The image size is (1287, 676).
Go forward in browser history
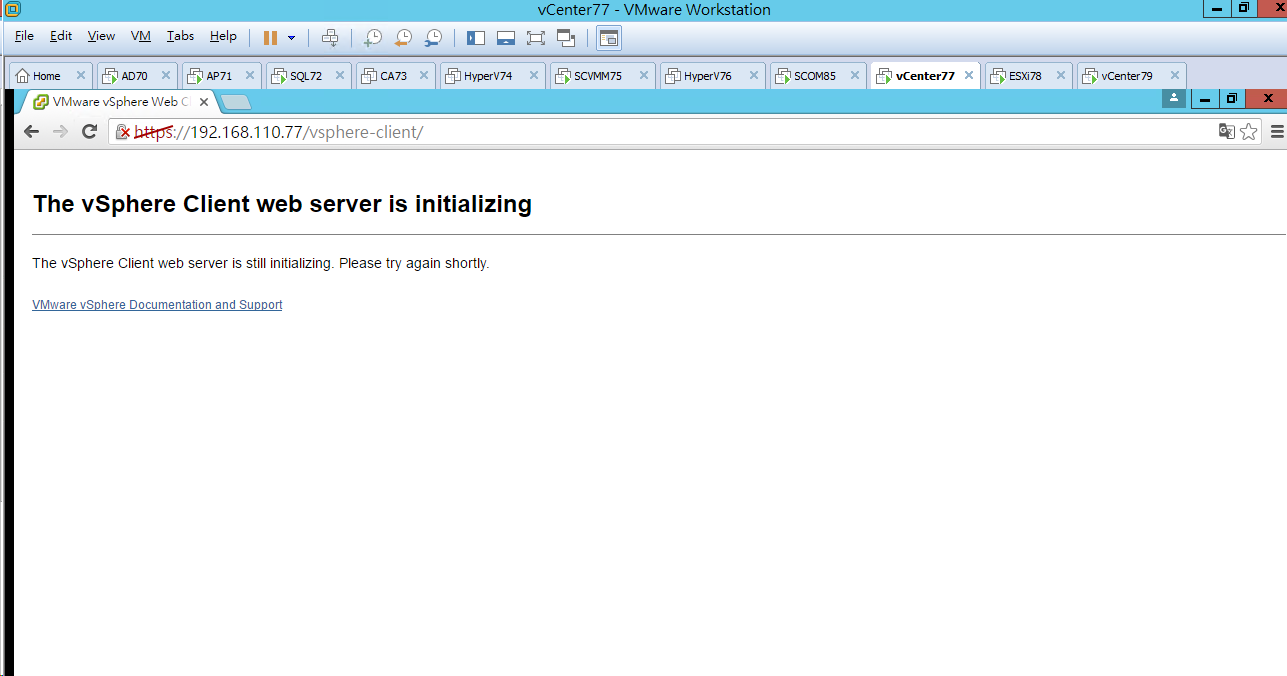(x=60, y=131)
